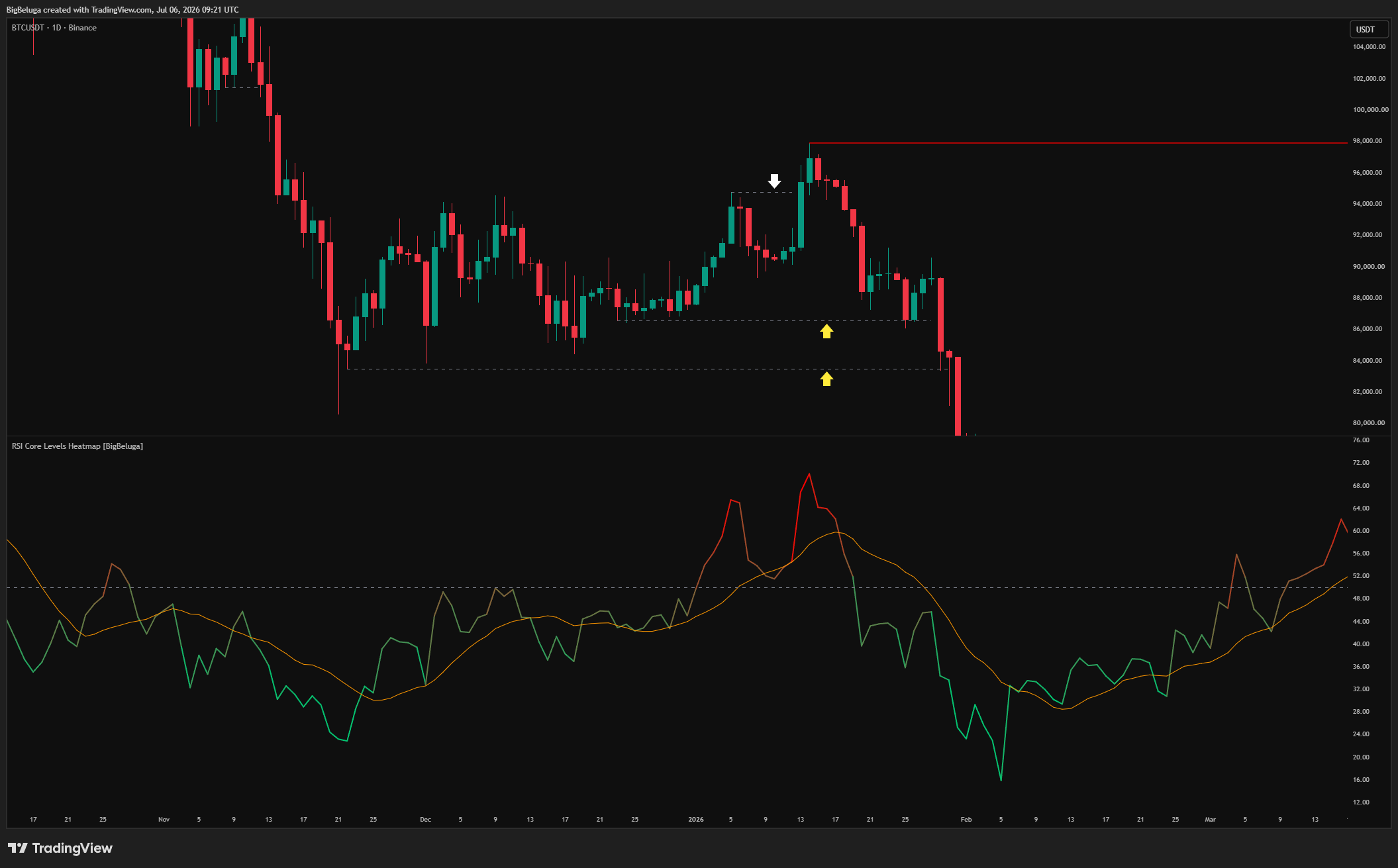Click the 100,000.00 price axis label
Image resolution: width=1398 pixels, height=868 pixels.
coord(1370,110)
